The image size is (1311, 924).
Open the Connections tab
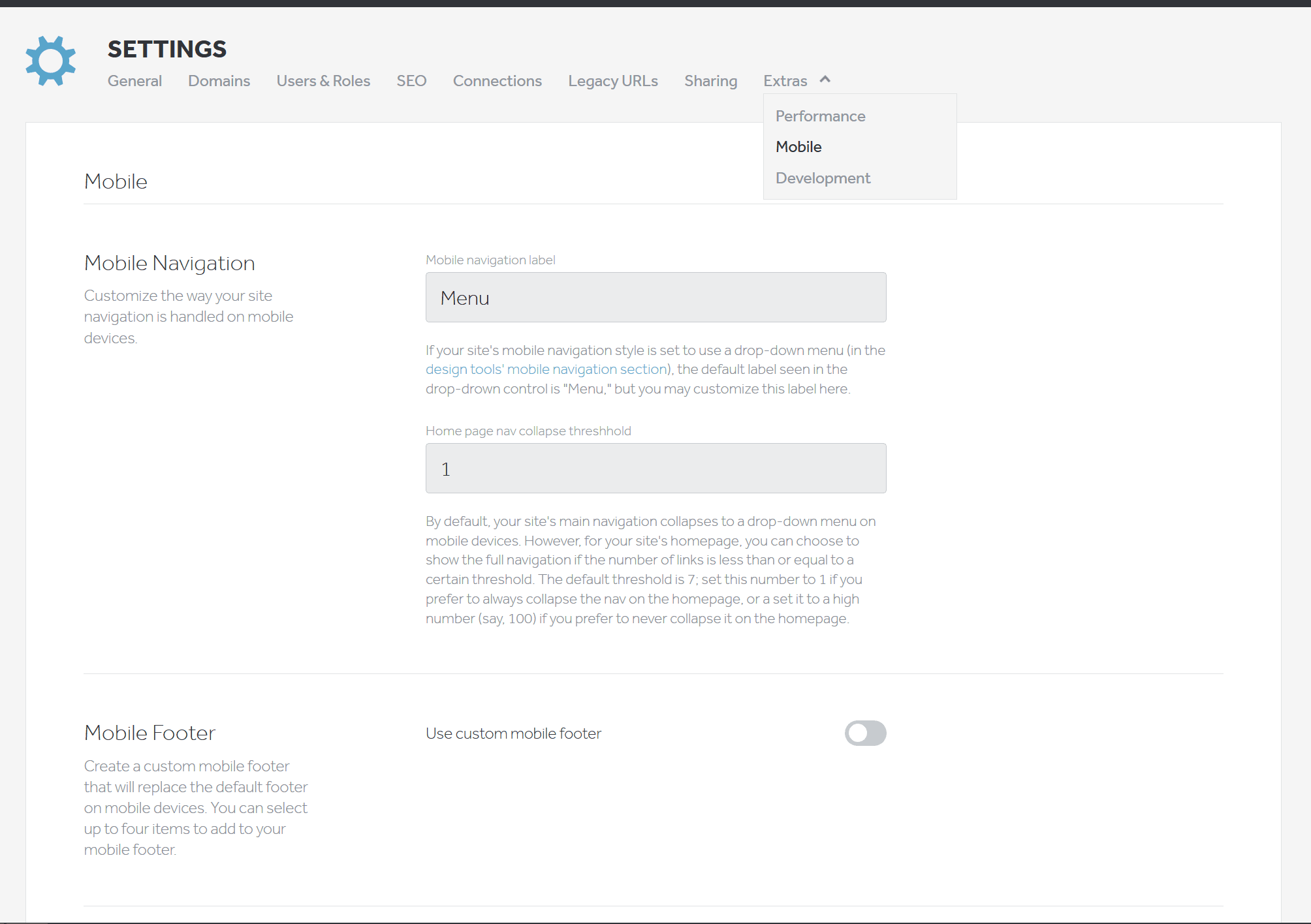coord(498,81)
